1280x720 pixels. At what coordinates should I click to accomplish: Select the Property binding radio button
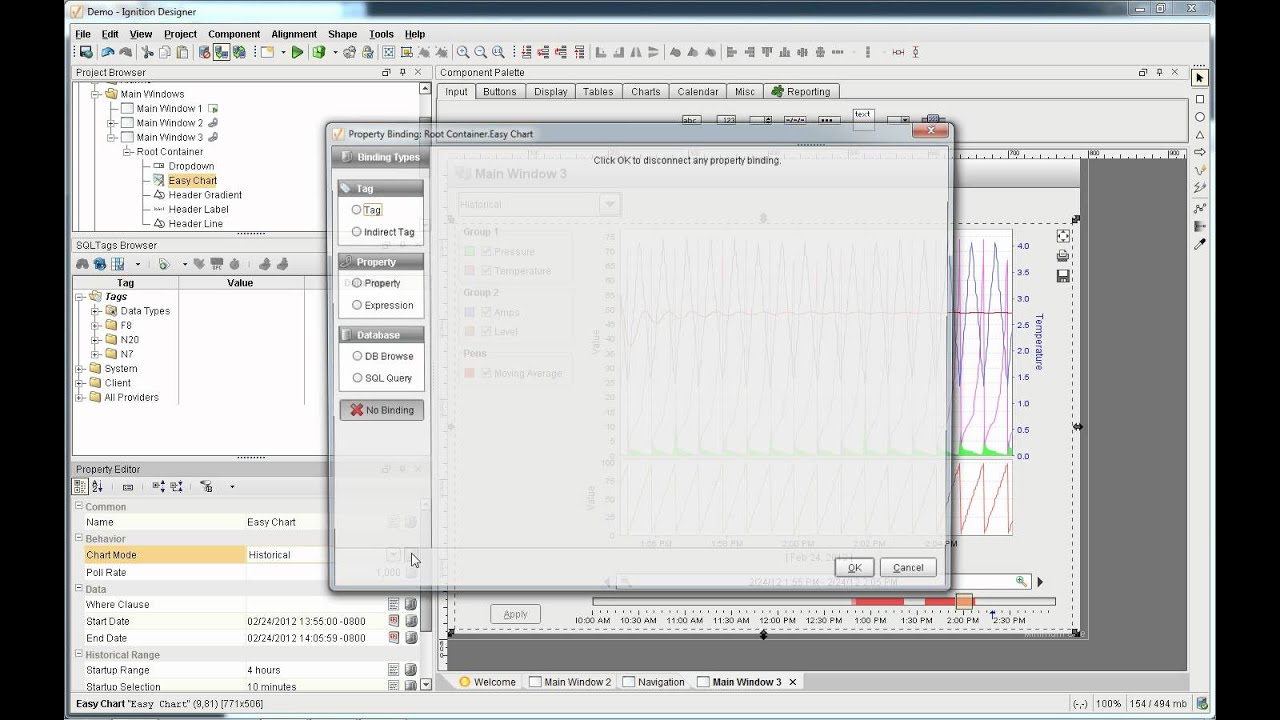click(x=357, y=283)
